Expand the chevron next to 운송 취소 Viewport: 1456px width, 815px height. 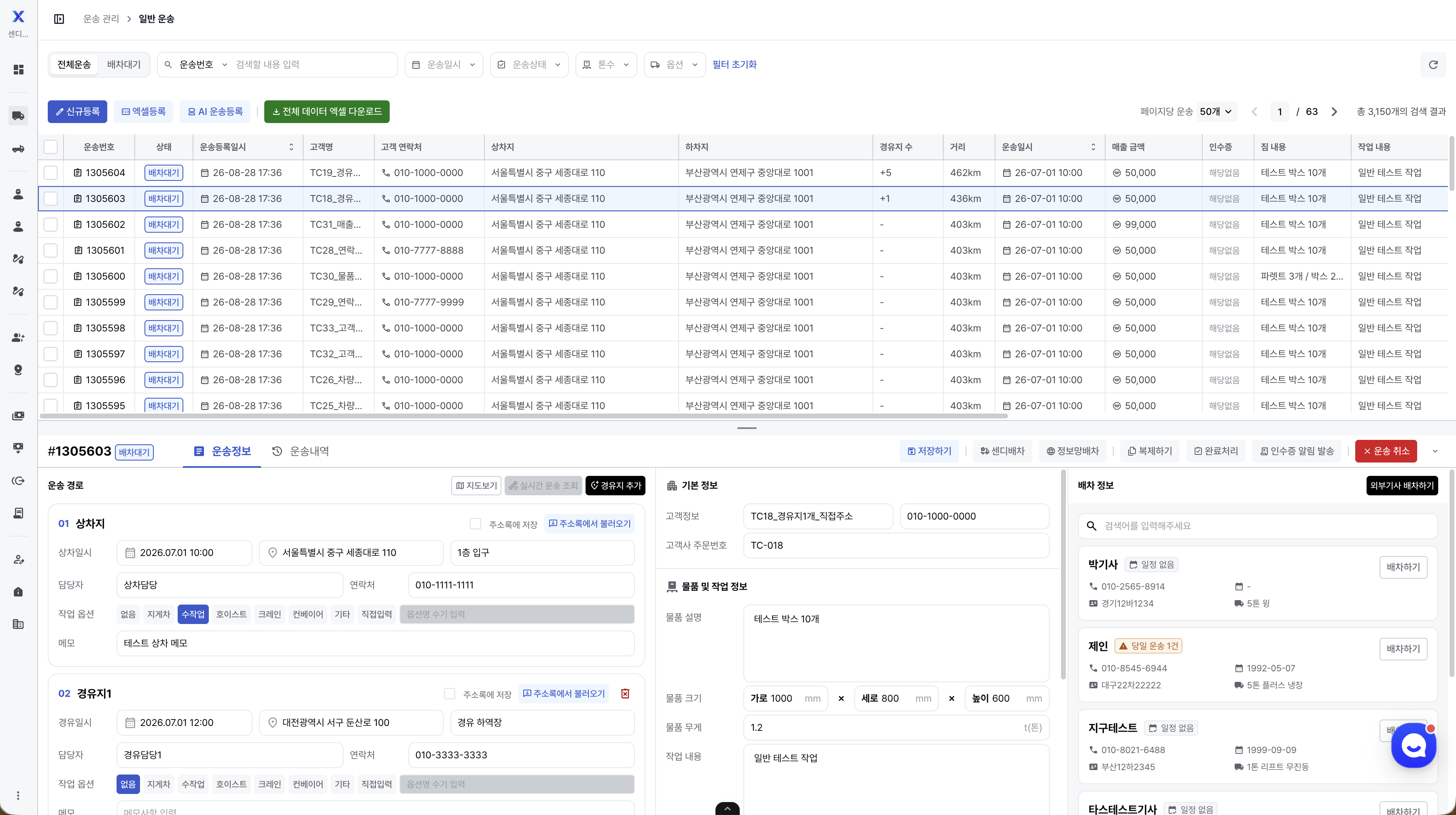pyautogui.click(x=1435, y=452)
